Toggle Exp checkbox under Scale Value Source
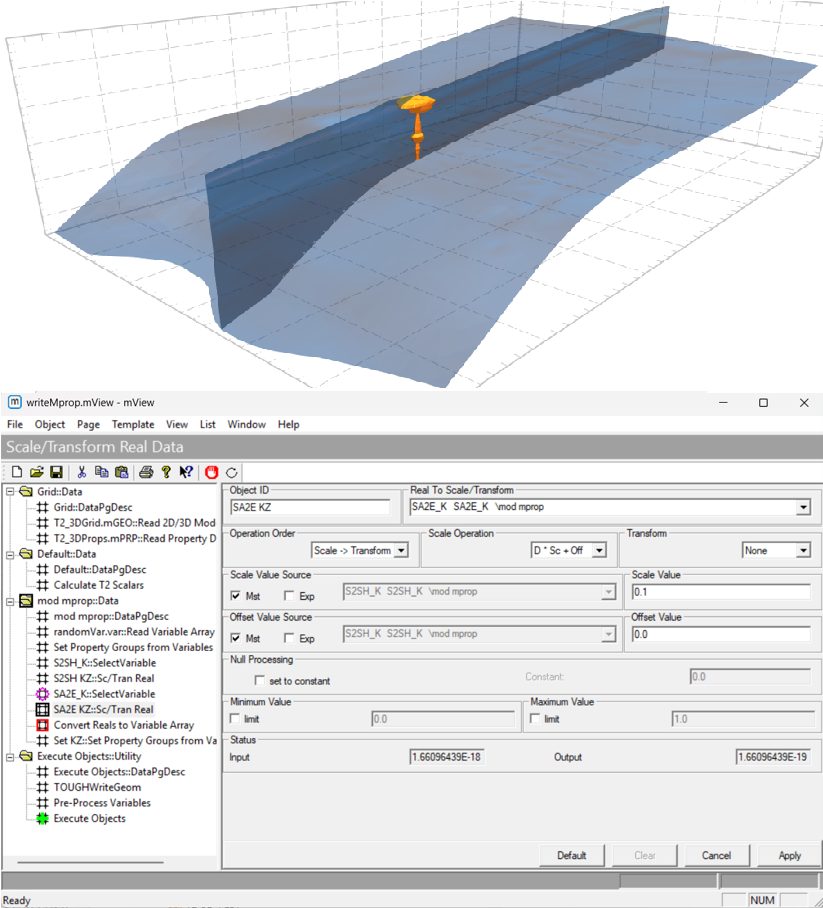 pyautogui.click(x=288, y=595)
